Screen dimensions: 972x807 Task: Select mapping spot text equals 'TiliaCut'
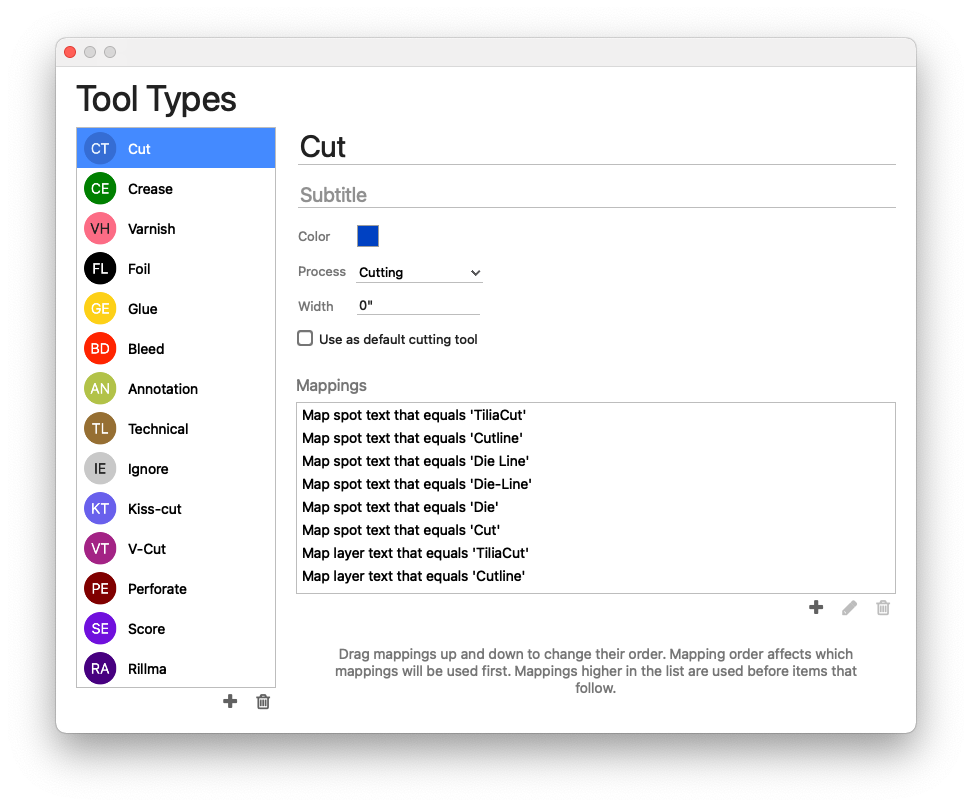[x=596, y=415]
